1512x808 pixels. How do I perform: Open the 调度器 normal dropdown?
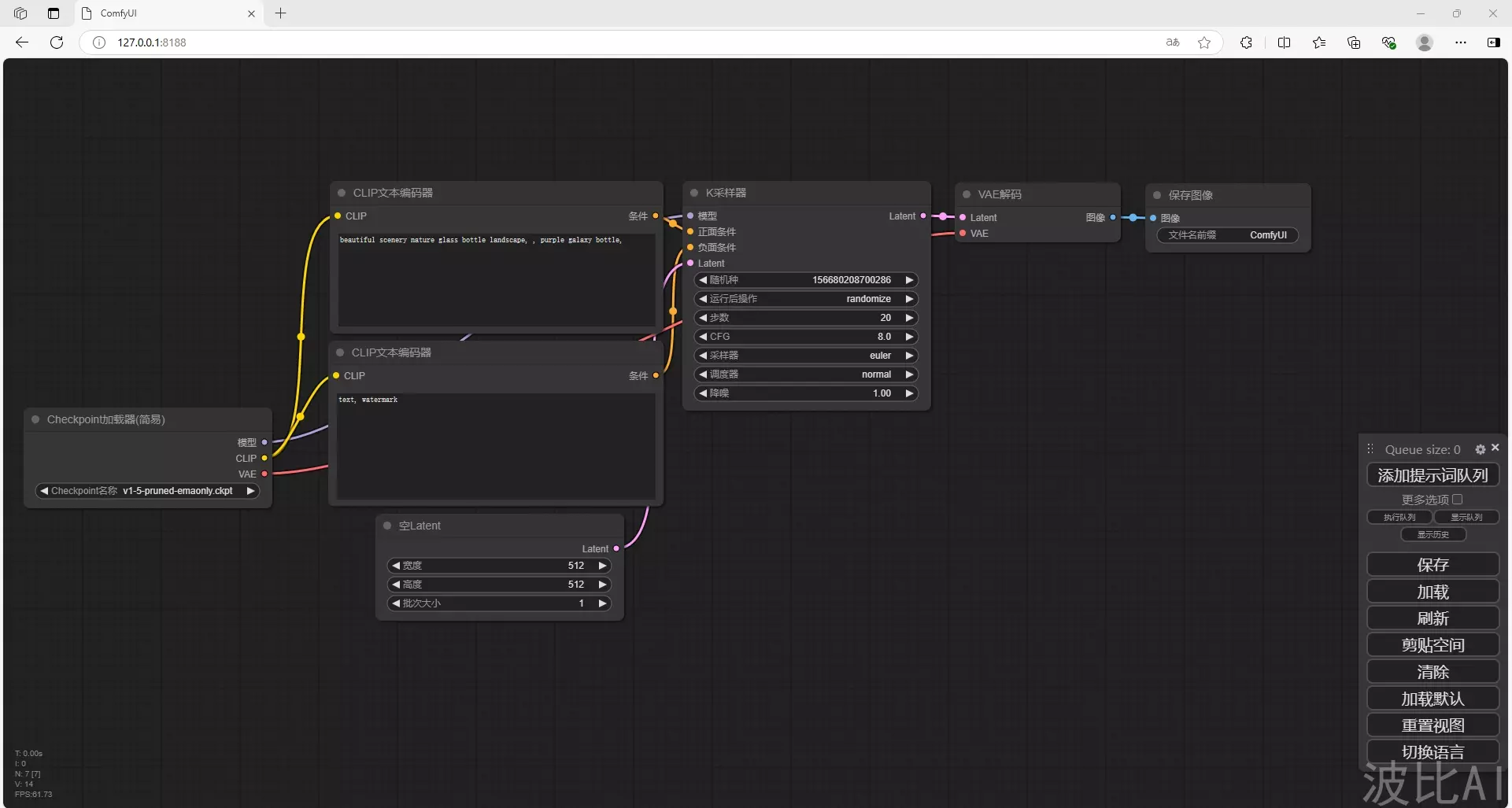(806, 374)
